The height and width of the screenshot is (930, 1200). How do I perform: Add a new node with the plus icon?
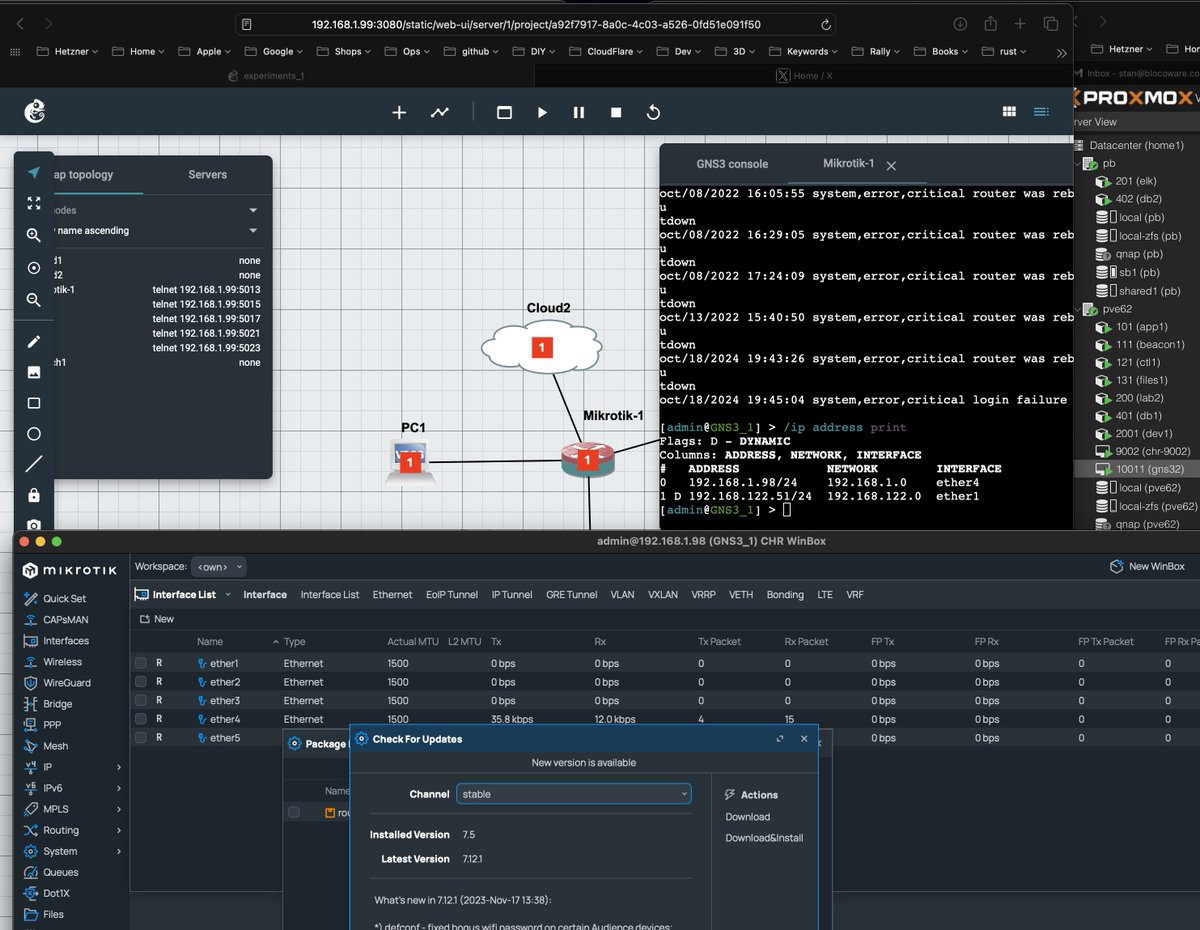pyautogui.click(x=399, y=112)
